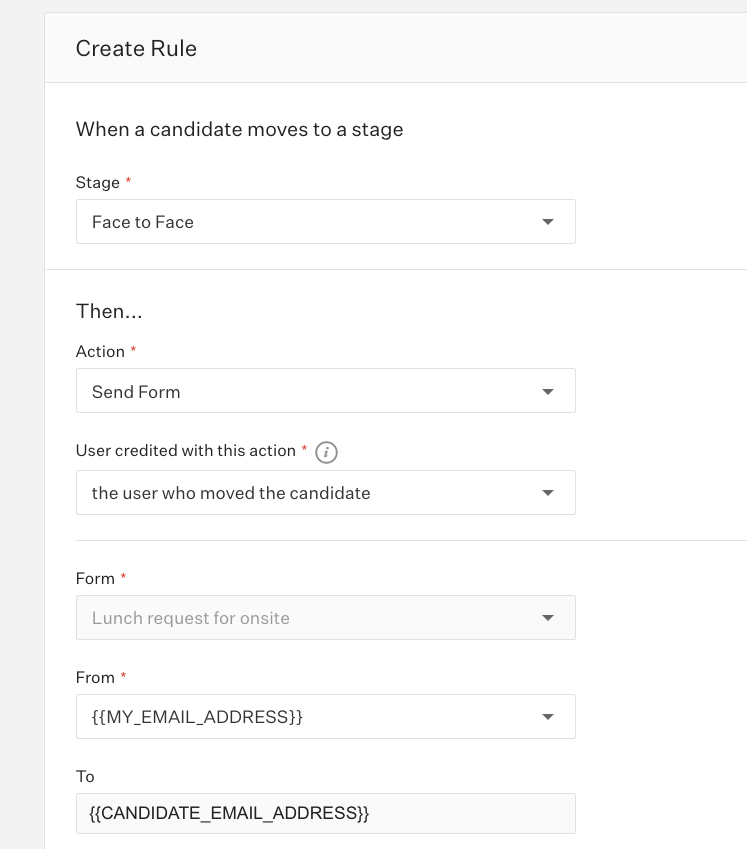
Task: Select the 'Face to Face' stage value
Action: (143, 222)
